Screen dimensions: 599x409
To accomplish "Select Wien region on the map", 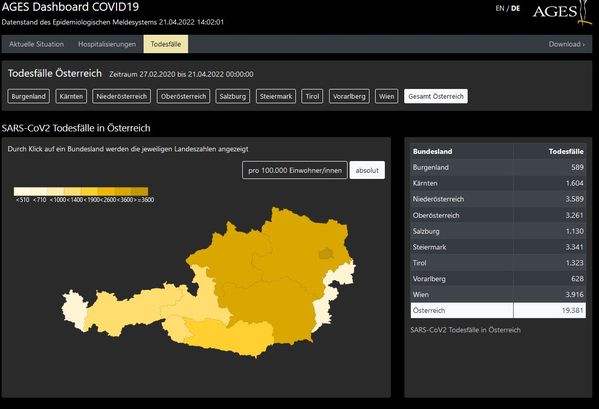I will pyautogui.click(x=325, y=253).
